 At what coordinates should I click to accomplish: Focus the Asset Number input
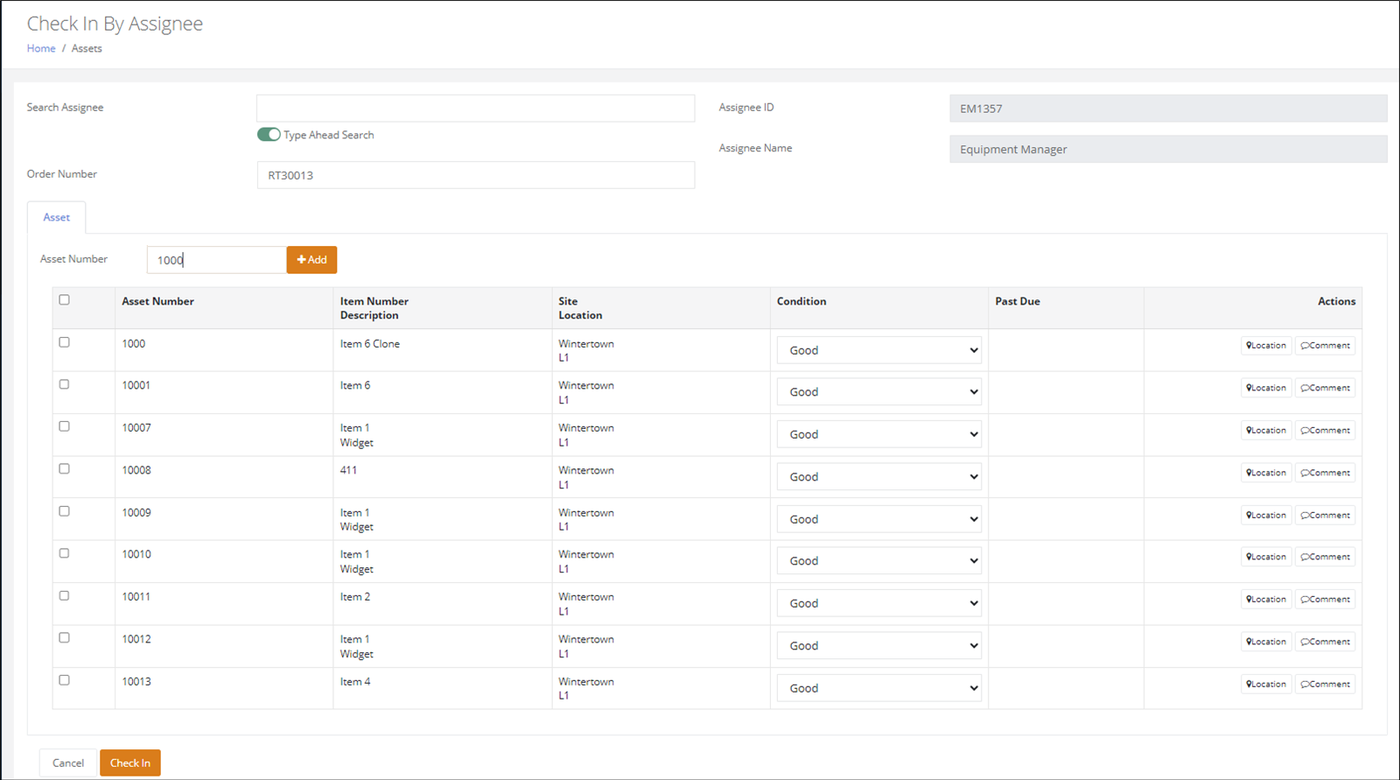[217, 260]
